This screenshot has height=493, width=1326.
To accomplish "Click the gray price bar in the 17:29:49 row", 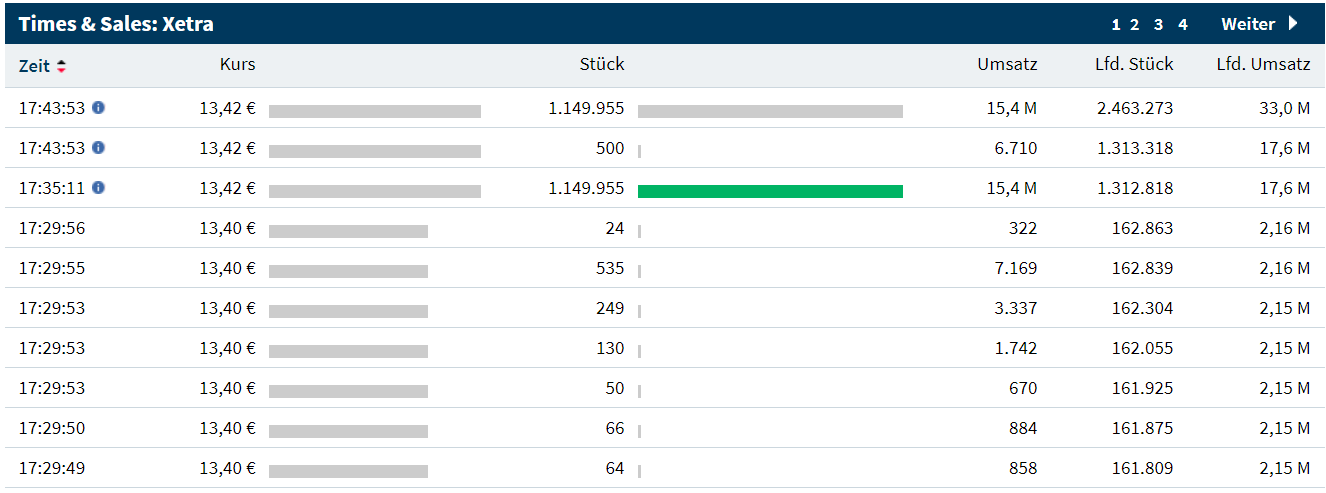I will [348, 471].
